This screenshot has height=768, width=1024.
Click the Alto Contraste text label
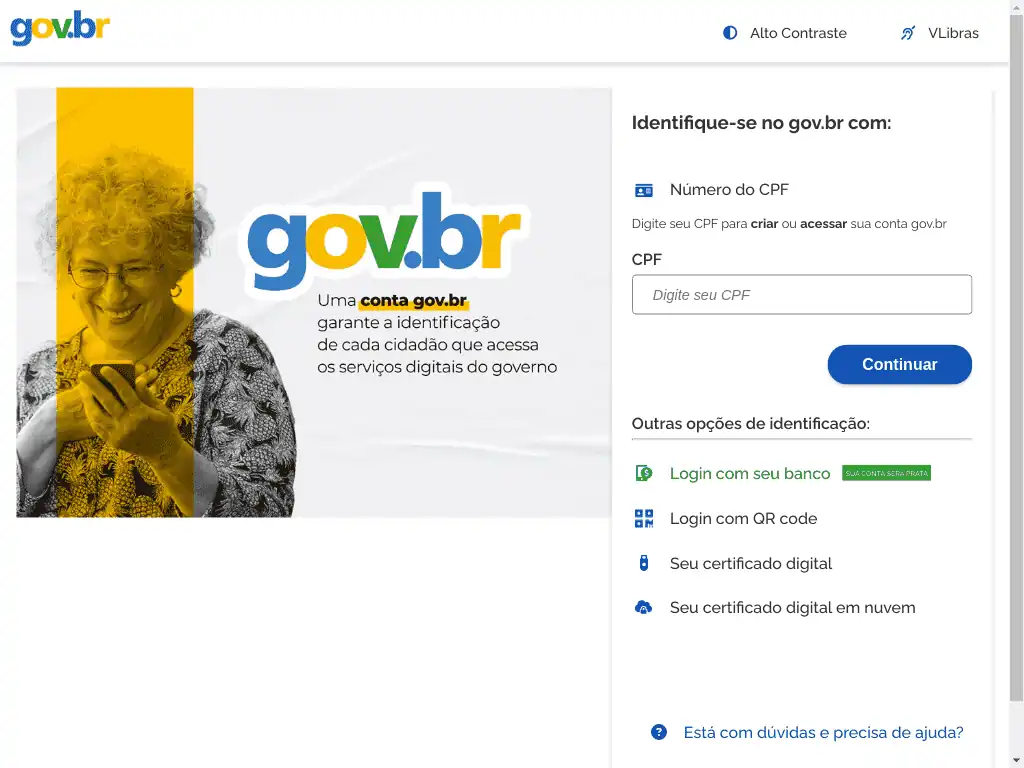(x=798, y=33)
